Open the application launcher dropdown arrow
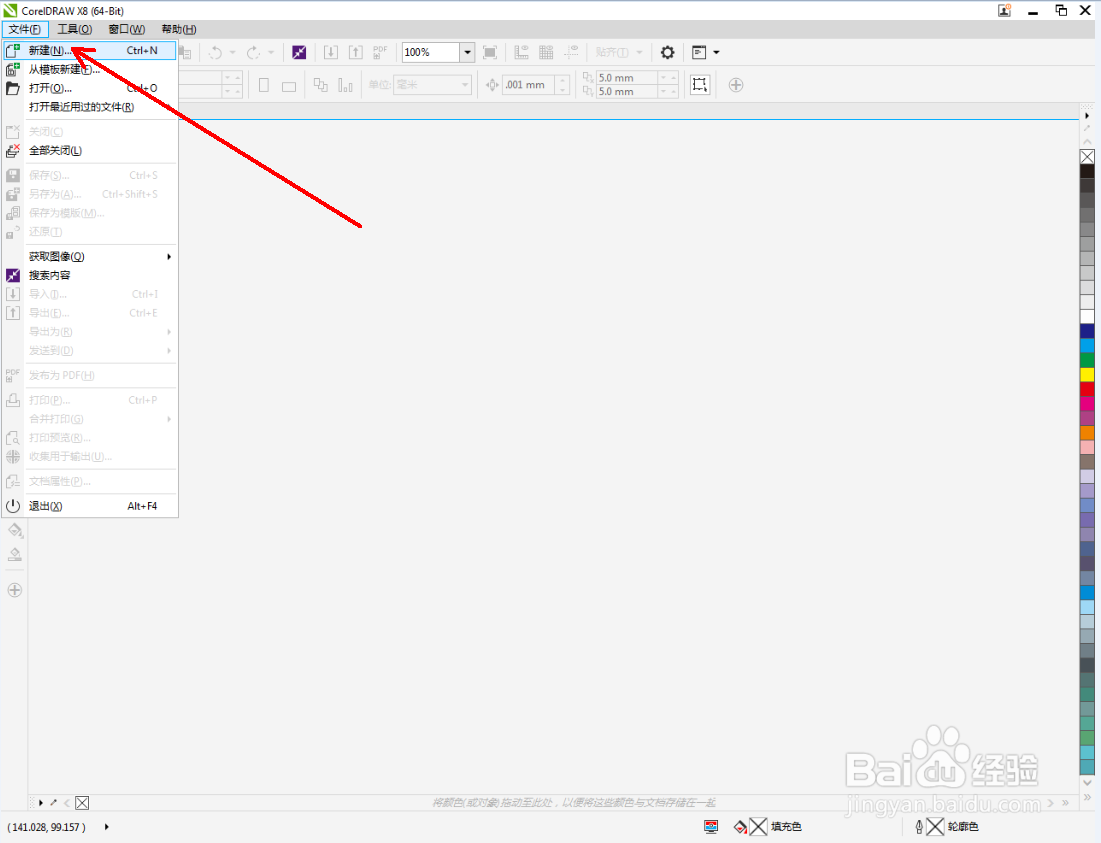This screenshot has width=1101, height=843. pos(716,52)
